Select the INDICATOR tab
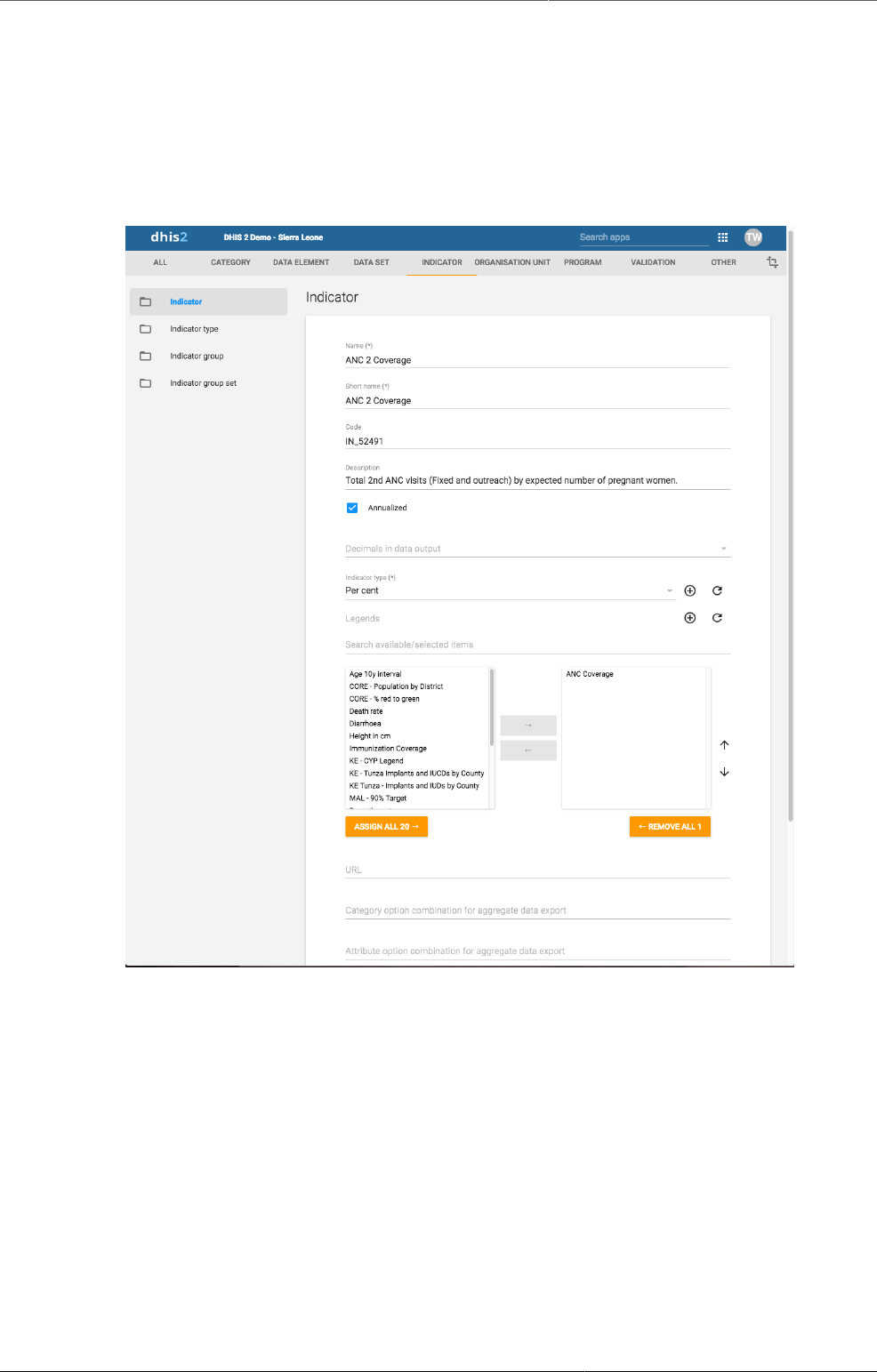Screen dimensions: 877x1372 442,262
